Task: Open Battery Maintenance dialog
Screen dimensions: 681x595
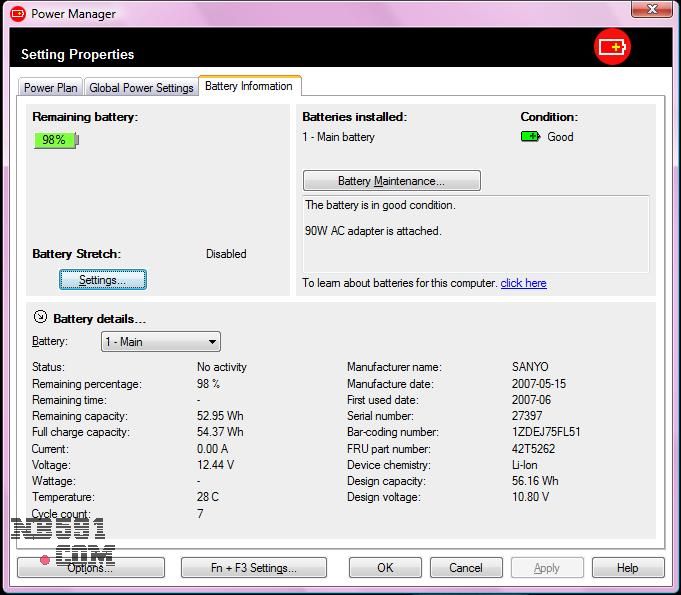Action: [x=391, y=181]
